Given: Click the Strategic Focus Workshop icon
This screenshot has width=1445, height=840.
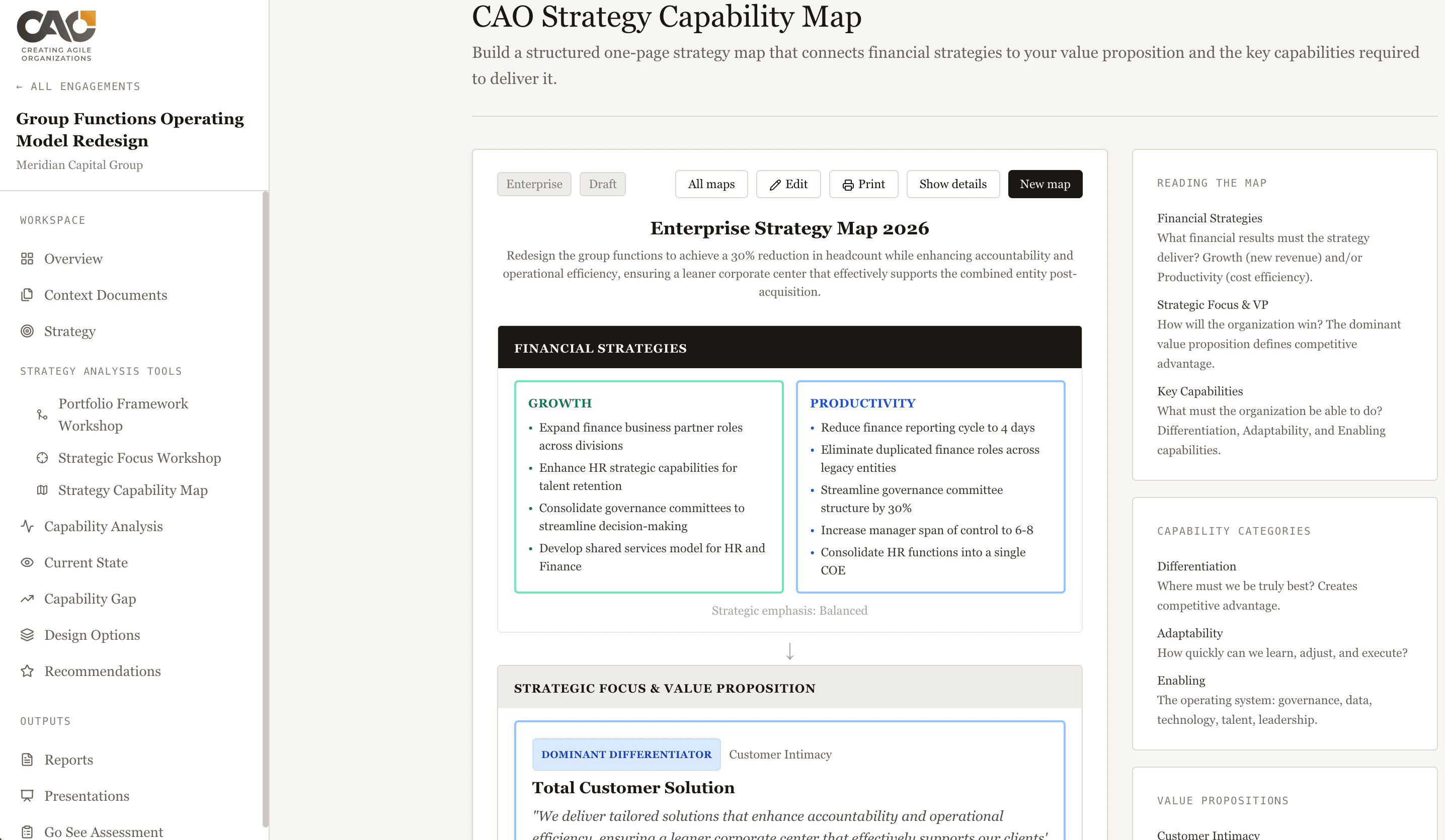Looking at the screenshot, I should 42,458.
